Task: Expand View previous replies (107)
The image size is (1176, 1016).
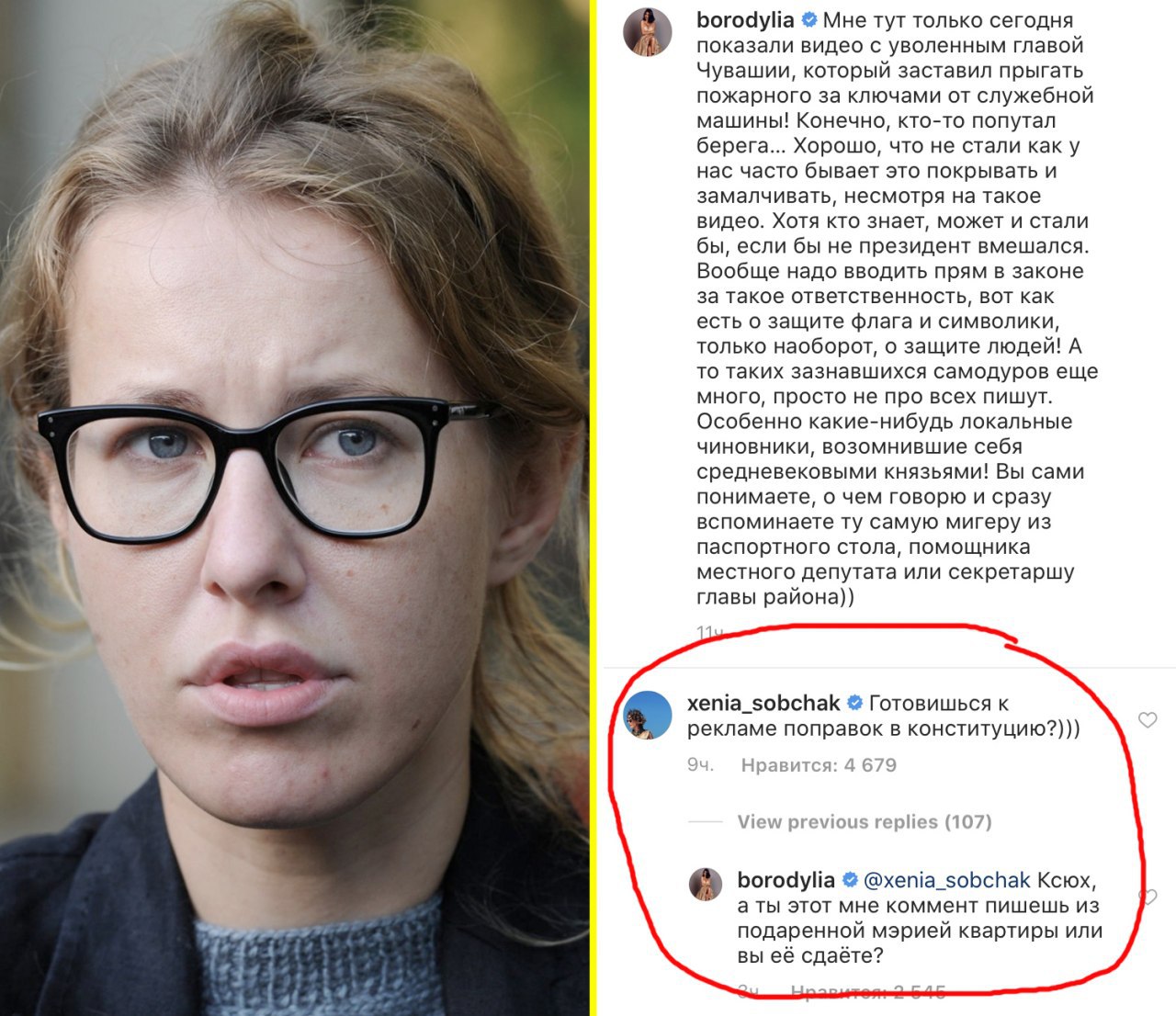Action: (x=865, y=821)
